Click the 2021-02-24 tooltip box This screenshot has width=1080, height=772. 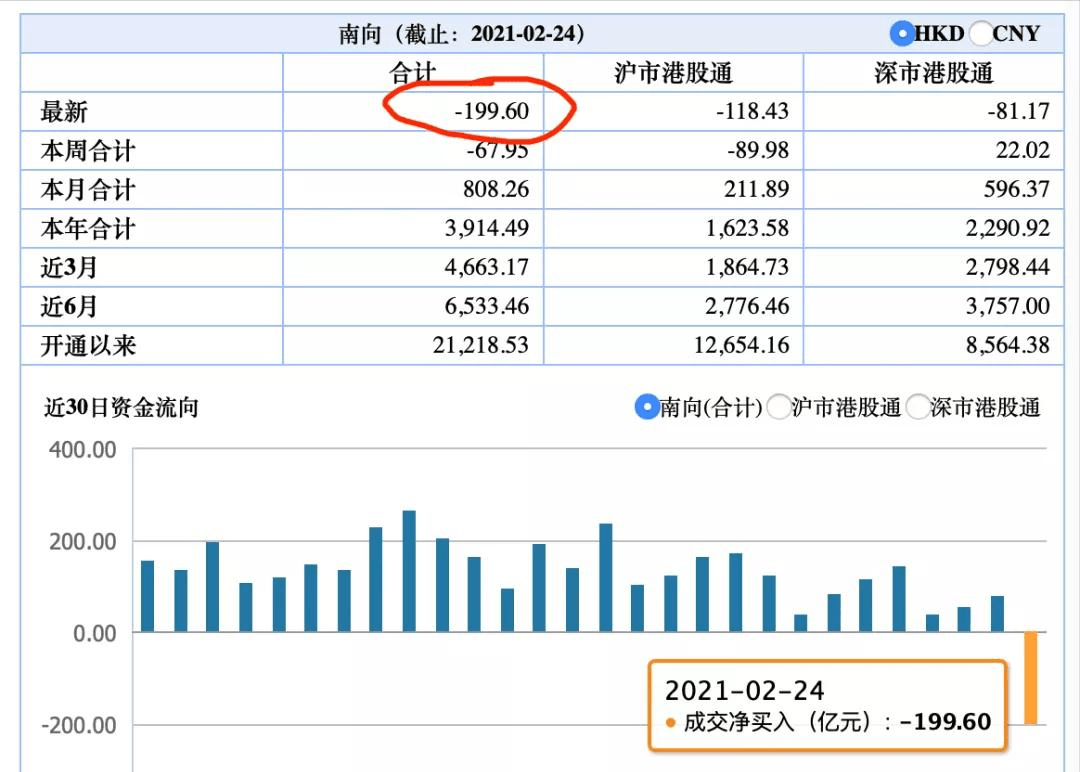coord(827,705)
